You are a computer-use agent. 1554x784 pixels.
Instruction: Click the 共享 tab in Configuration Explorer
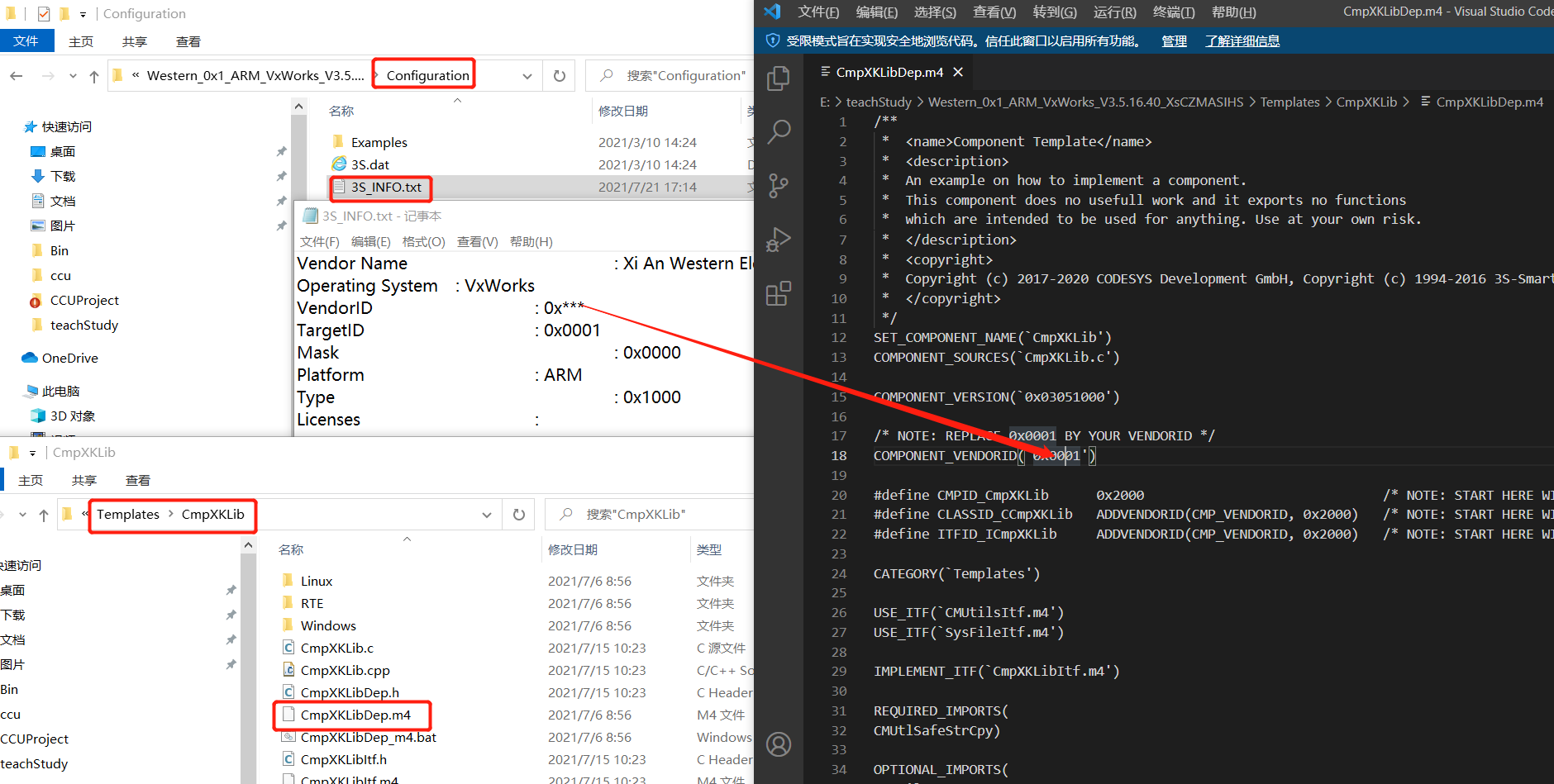[135, 42]
